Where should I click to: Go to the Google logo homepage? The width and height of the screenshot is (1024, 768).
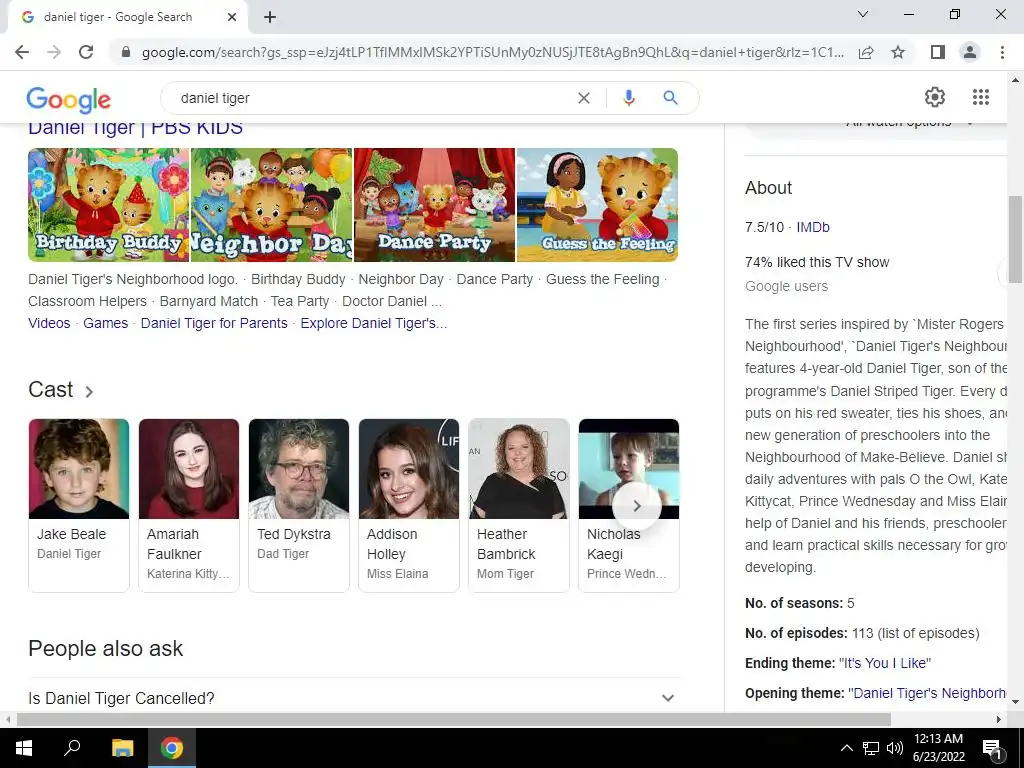coord(69,99)
